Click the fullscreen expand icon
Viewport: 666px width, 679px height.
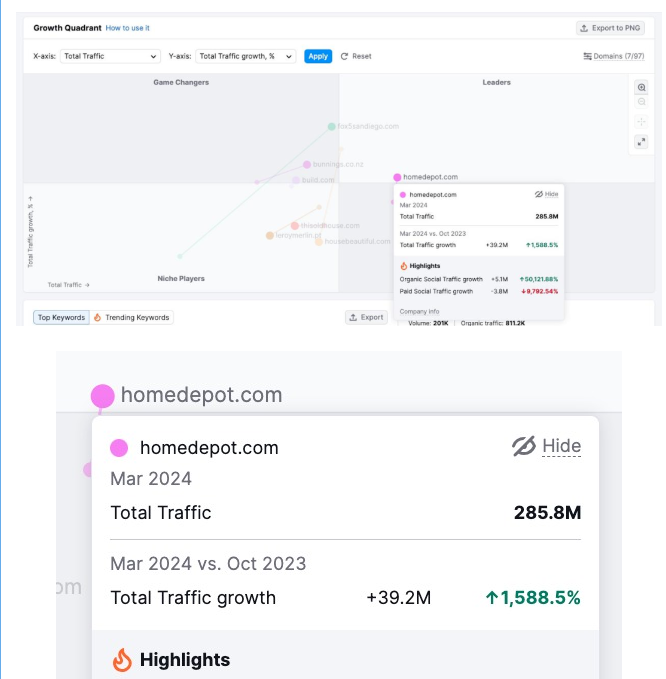pos(641,142)
